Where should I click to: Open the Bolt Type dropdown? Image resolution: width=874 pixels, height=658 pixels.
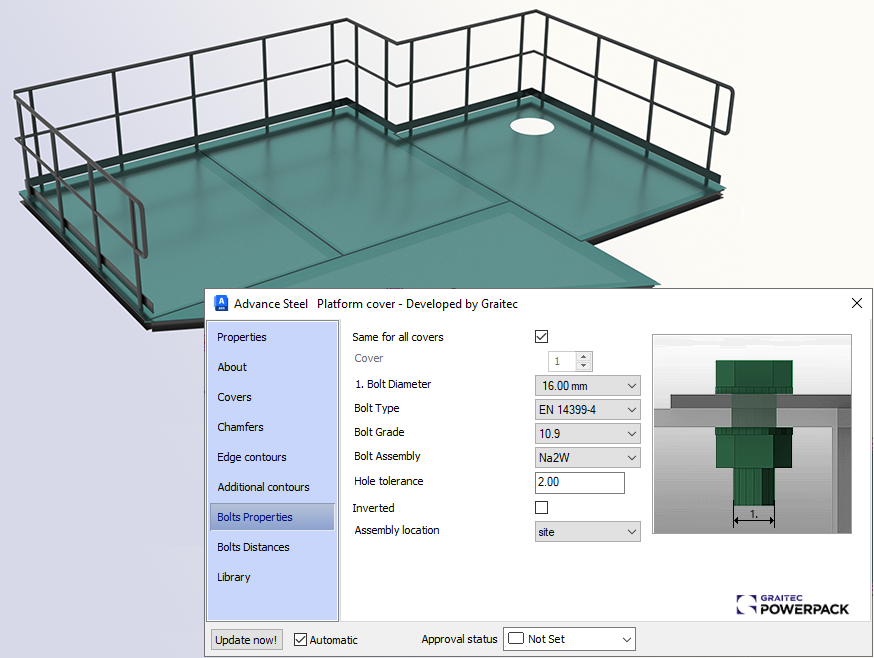point(587,410)
